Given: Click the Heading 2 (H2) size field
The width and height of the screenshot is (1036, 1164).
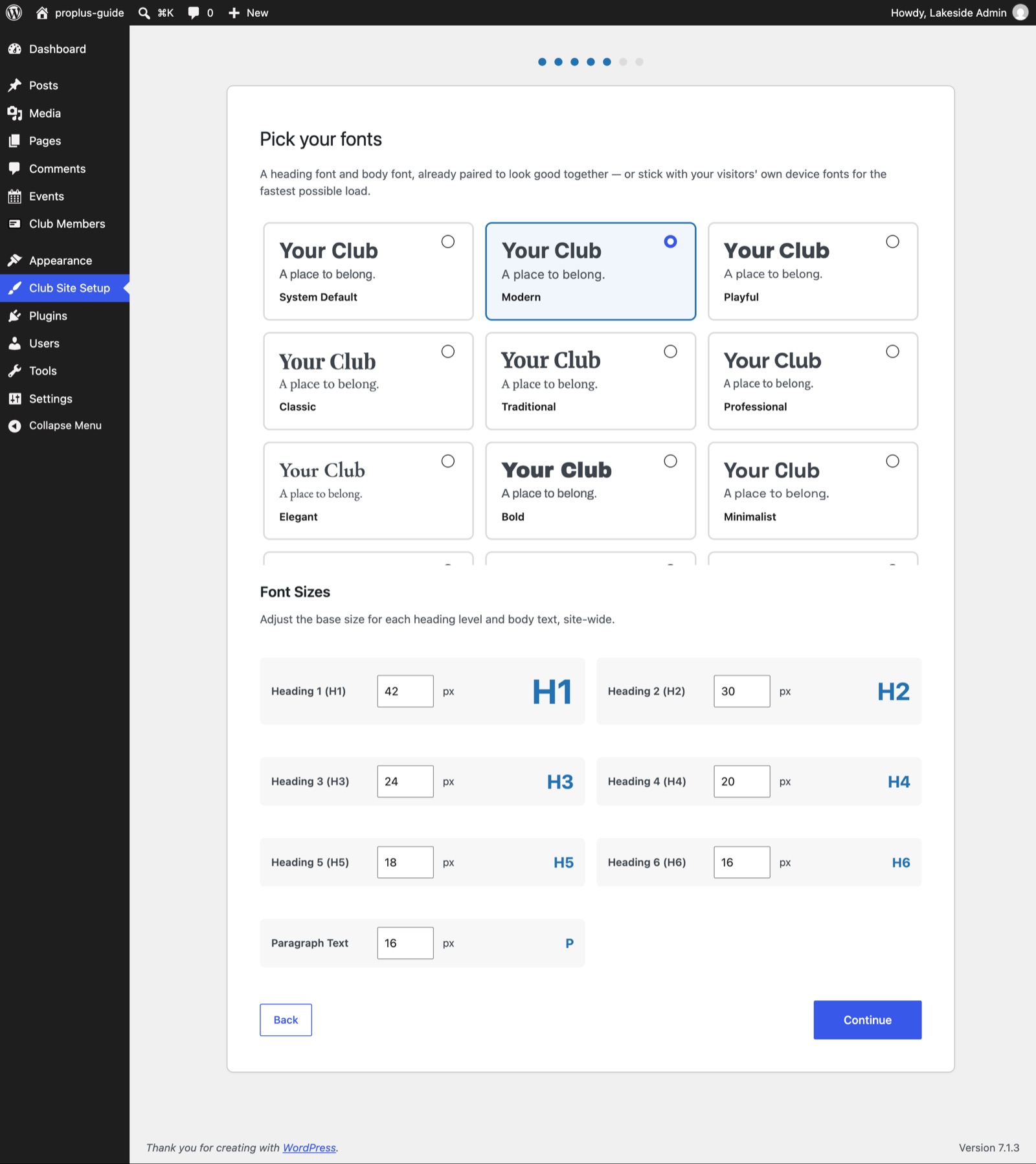Looking at the screenshot, I should click(x=742, y=691).
